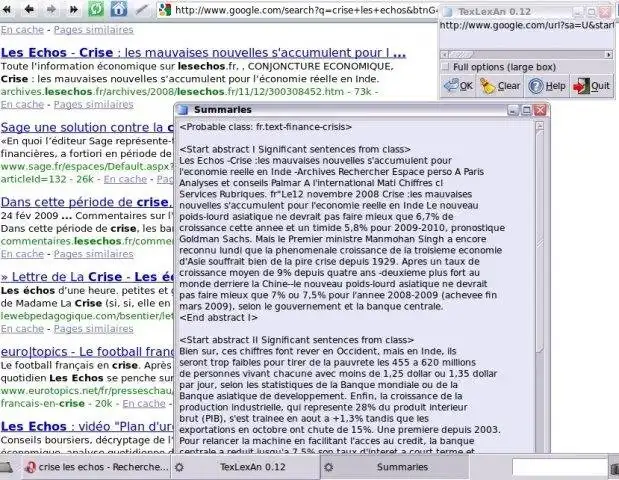
Task: Click 'En cache' under commentaires.lesechos.fr result
Action: click(x=22, y=254)
